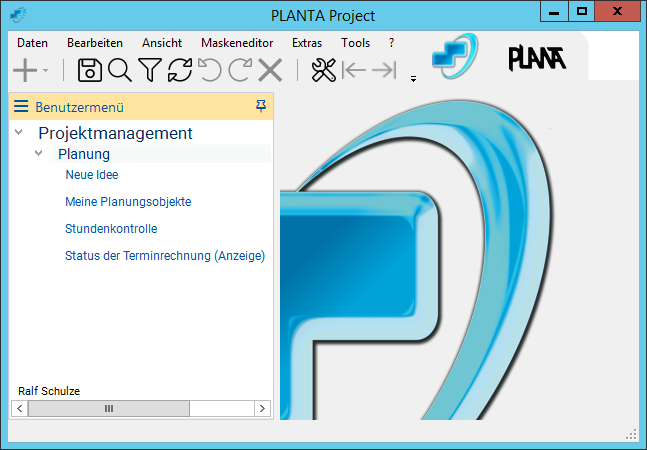Collapse the Projektmanagement tree node
Viewport: 647px width, 450px height.
tap(19, 133)
